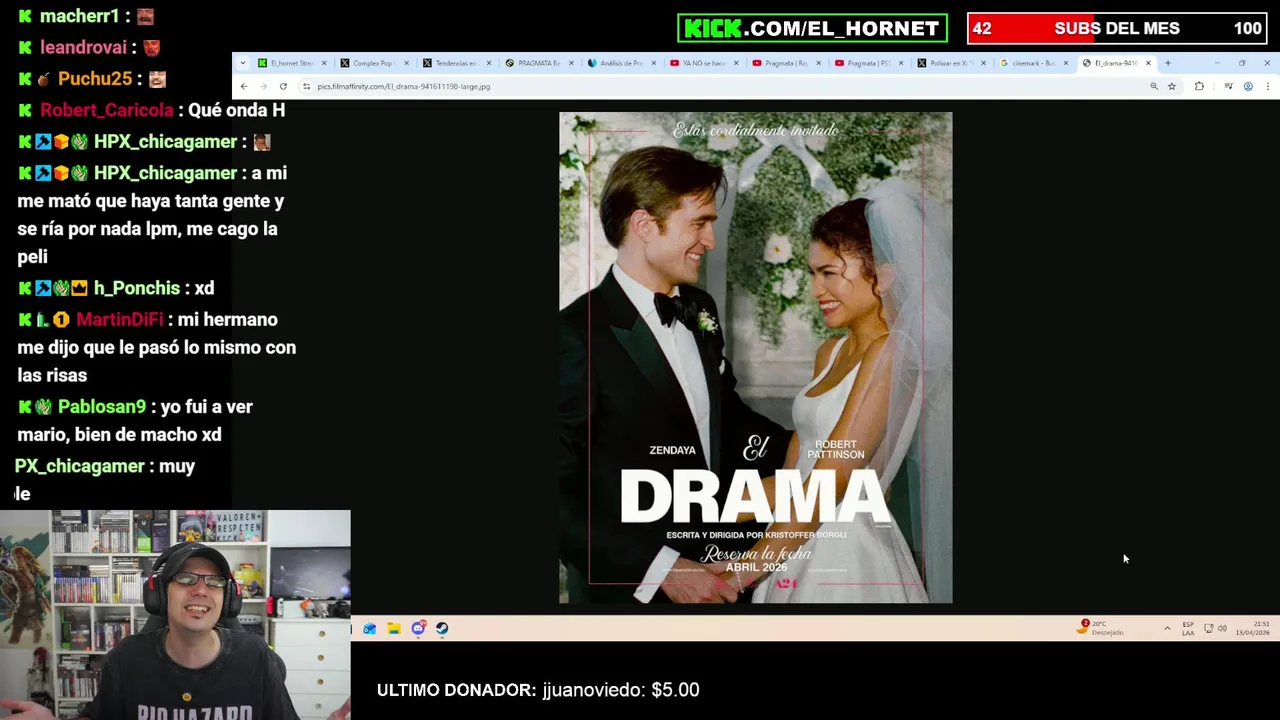Click chat username macherr1

pos(79,16)
